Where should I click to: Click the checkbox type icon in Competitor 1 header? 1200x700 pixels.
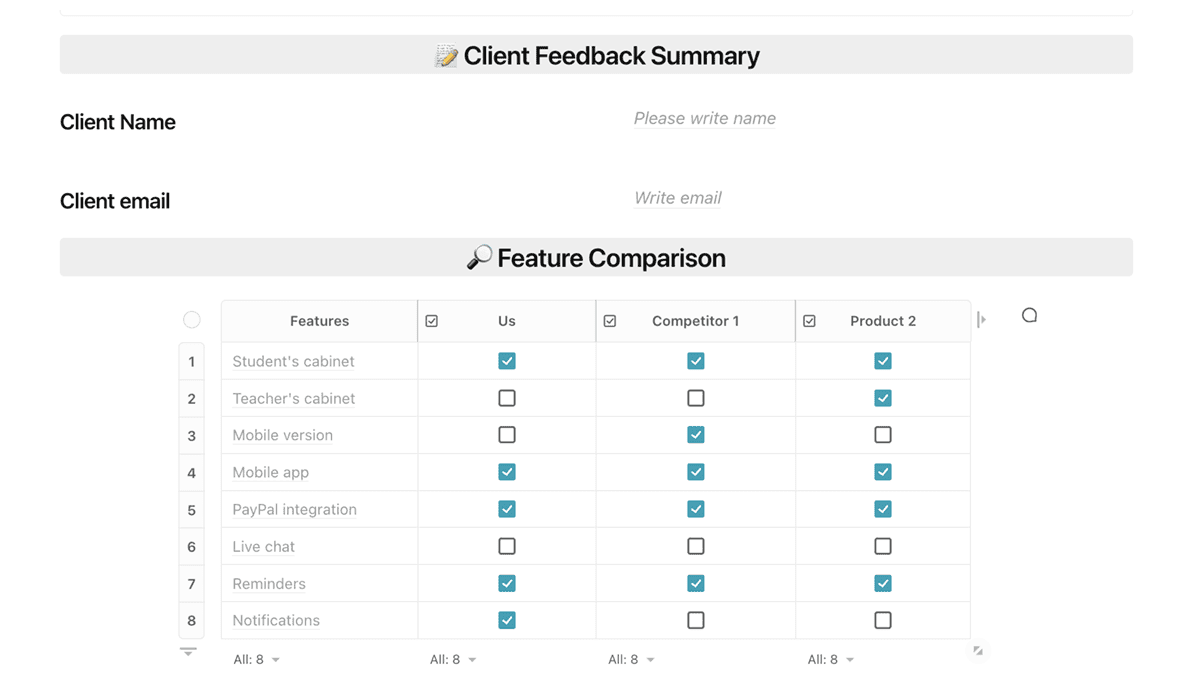click(x=610, y=321)
